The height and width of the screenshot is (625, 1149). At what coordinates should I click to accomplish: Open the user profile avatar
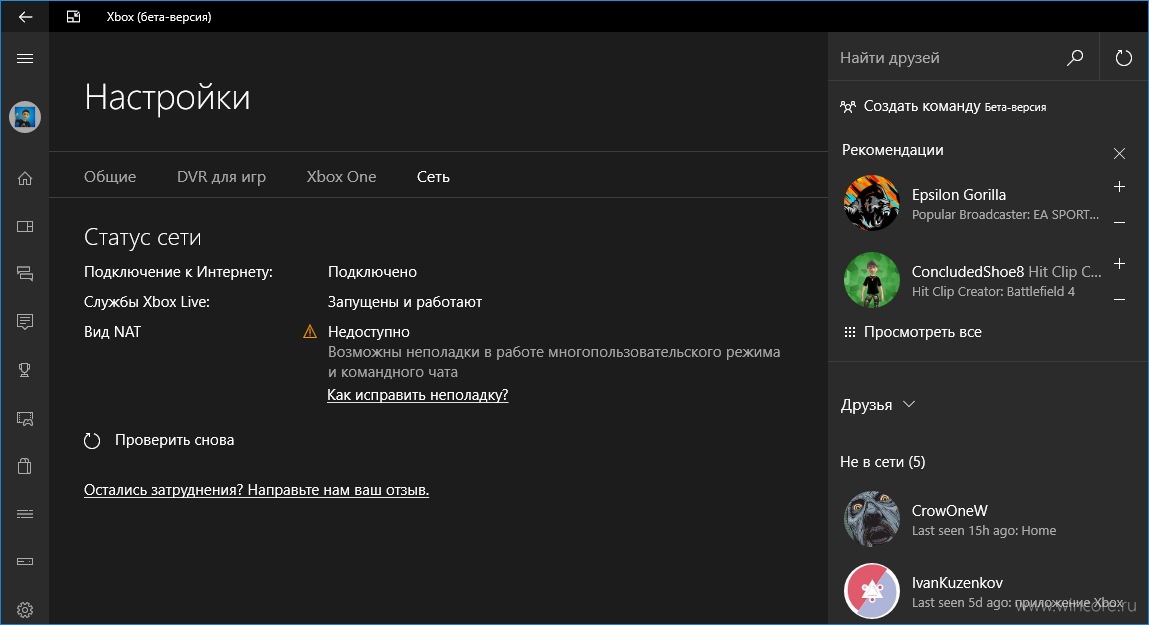[25, 117]
